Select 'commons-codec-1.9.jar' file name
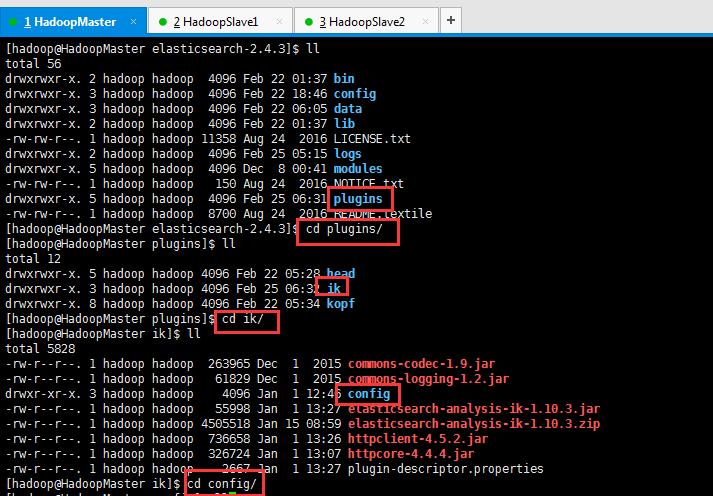Image resolution: width=713 pixels, height=496 pixels. pyautogui.click(x=421, y=364)
